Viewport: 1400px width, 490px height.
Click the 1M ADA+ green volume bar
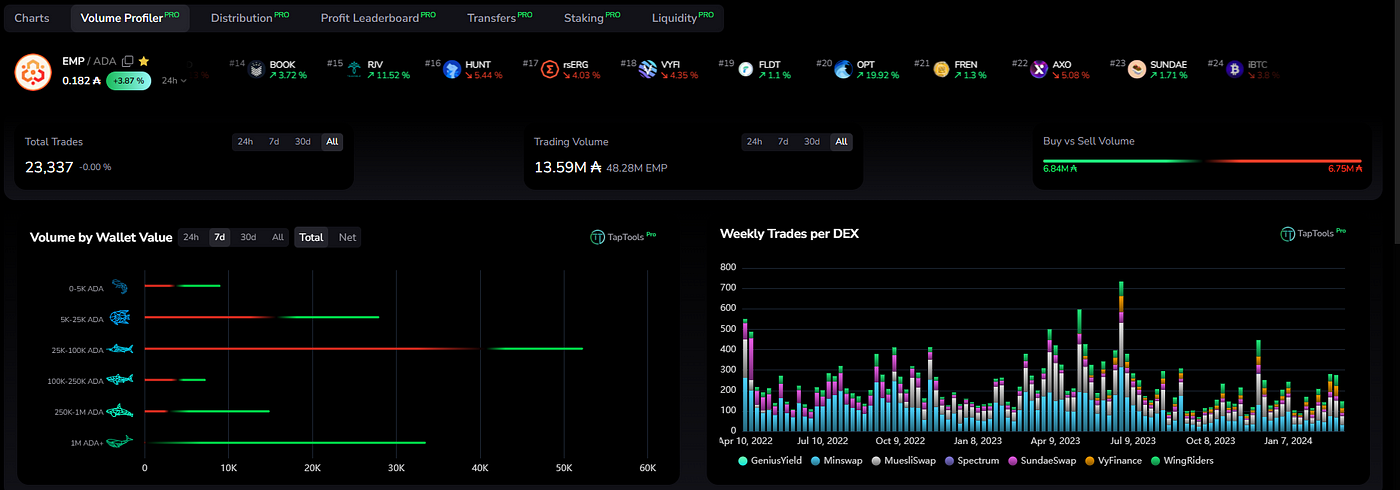[286, 442]
